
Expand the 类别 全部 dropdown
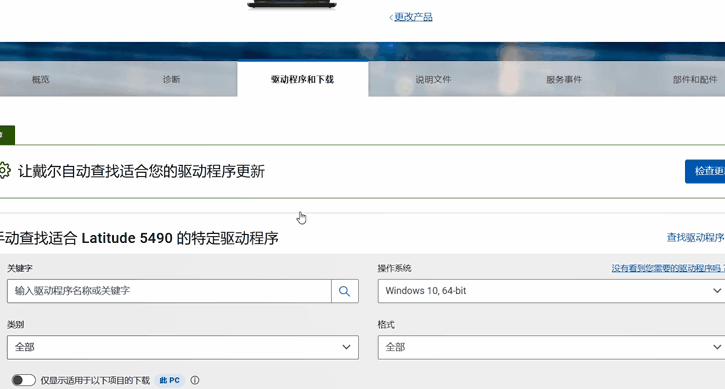tap(183, 347)
